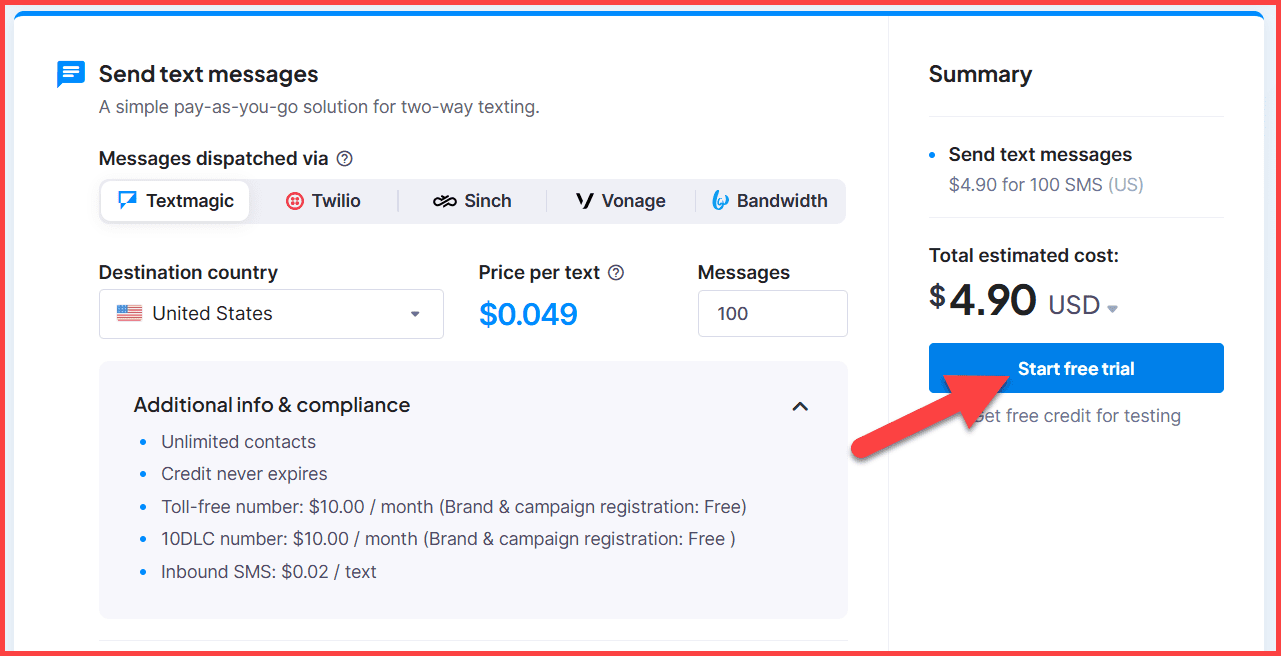The image size is (1281, 656).
Task: Open the Messages dispatched via help tooltip
Action: (344, 158)
